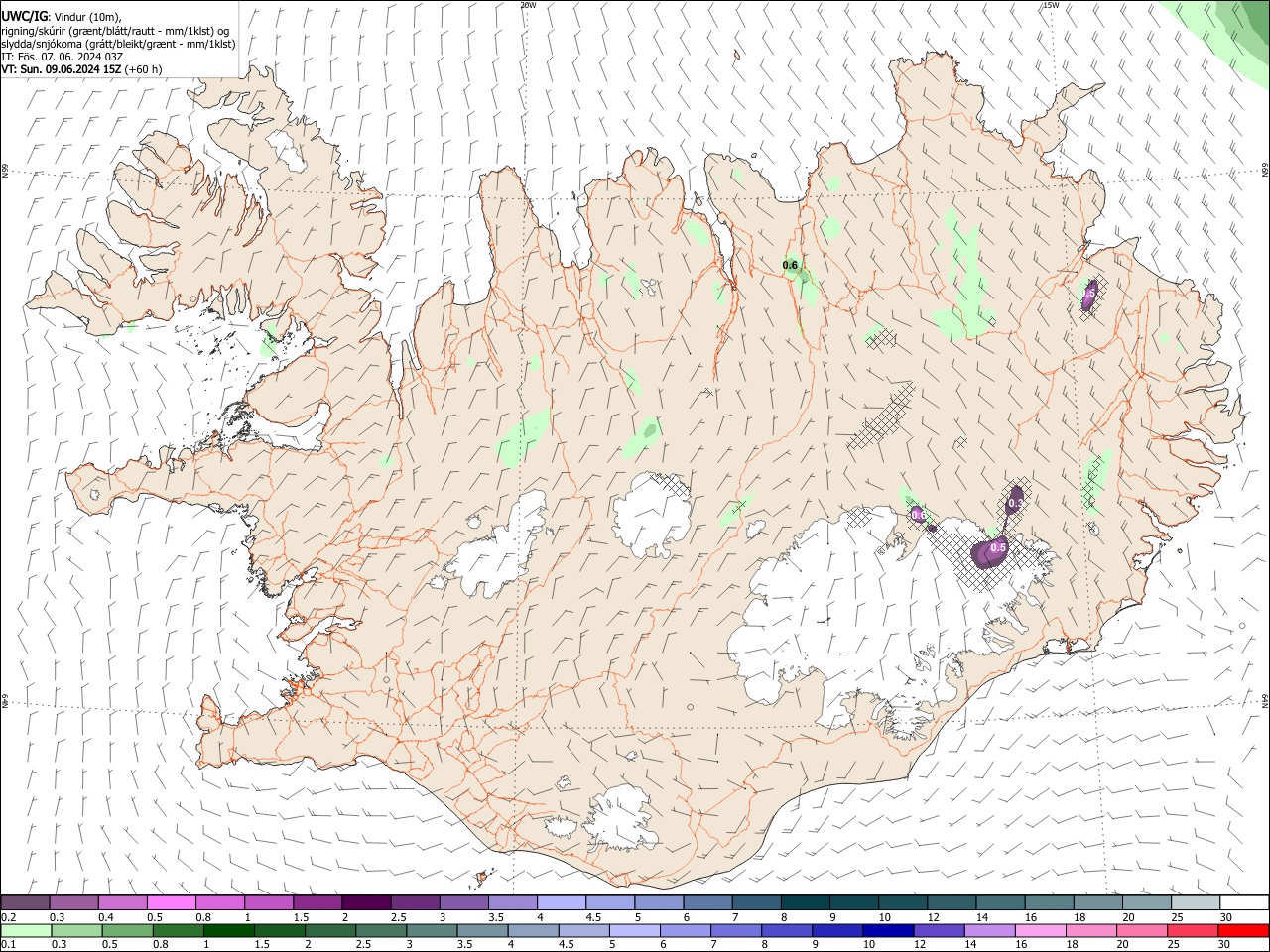1270x952 pixels.
Task: Pick the dark teal swatch labeled 8
Action: (805, 903)
